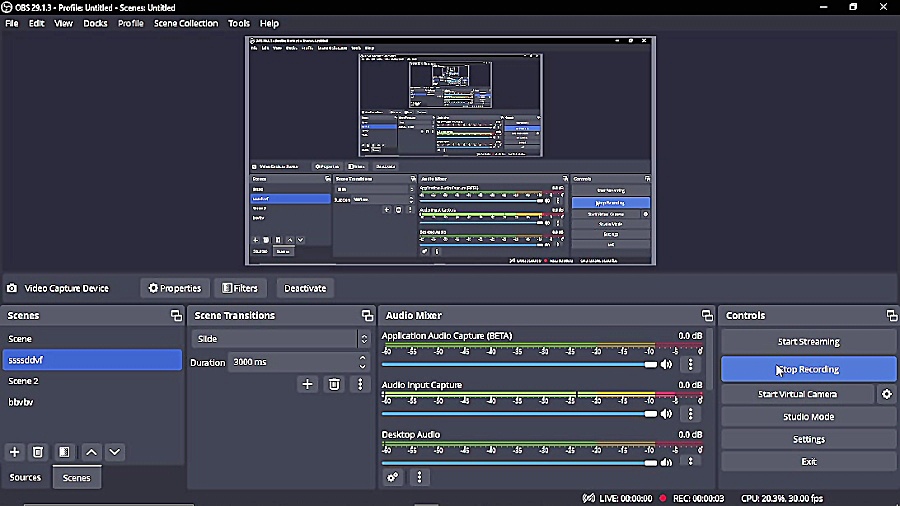Click Start Virtual Camera button
The width and height of the screenshot is (900, 506).
[798, 394]
